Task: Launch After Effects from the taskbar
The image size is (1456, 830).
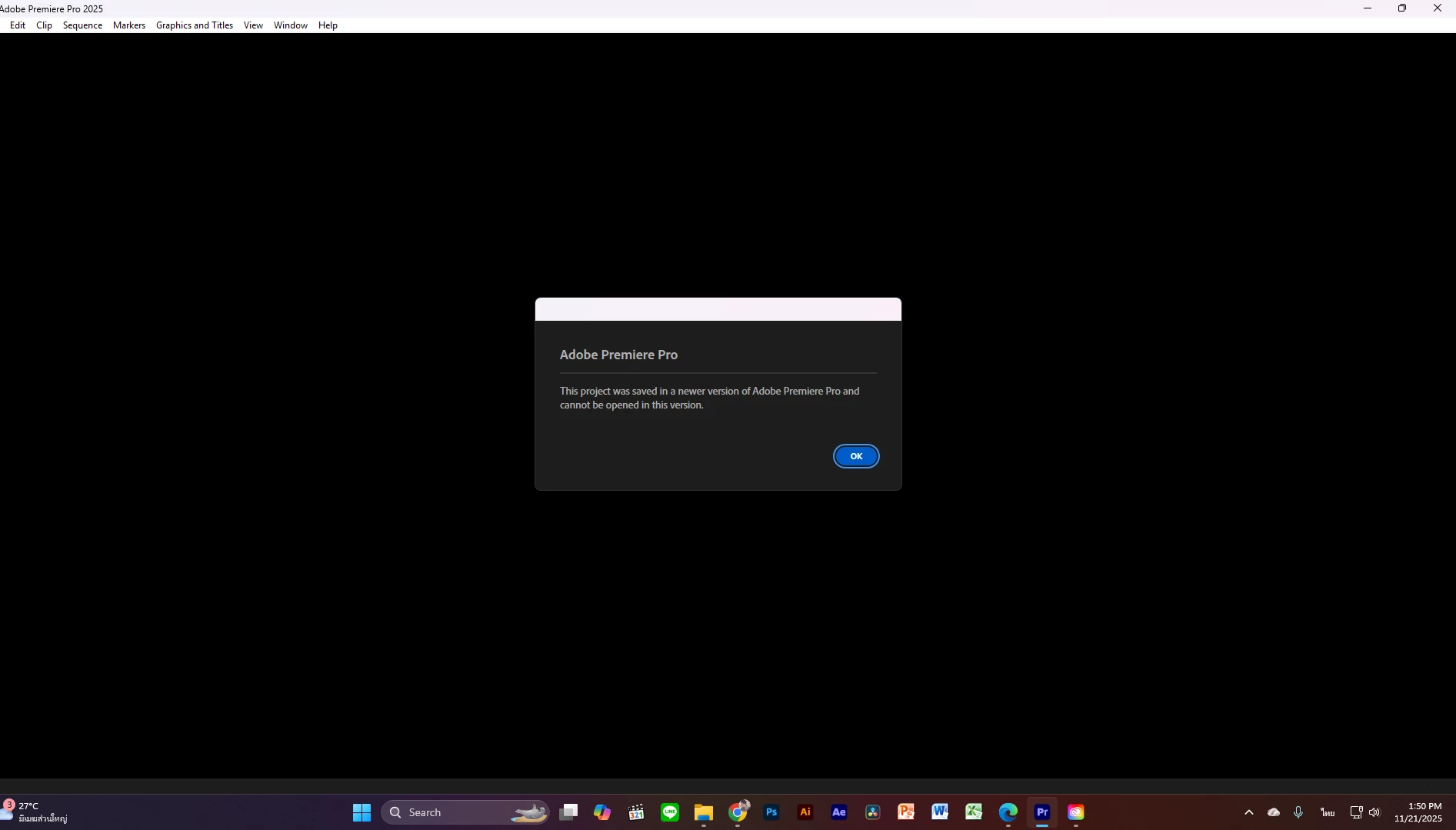Action: coord(839,812)
